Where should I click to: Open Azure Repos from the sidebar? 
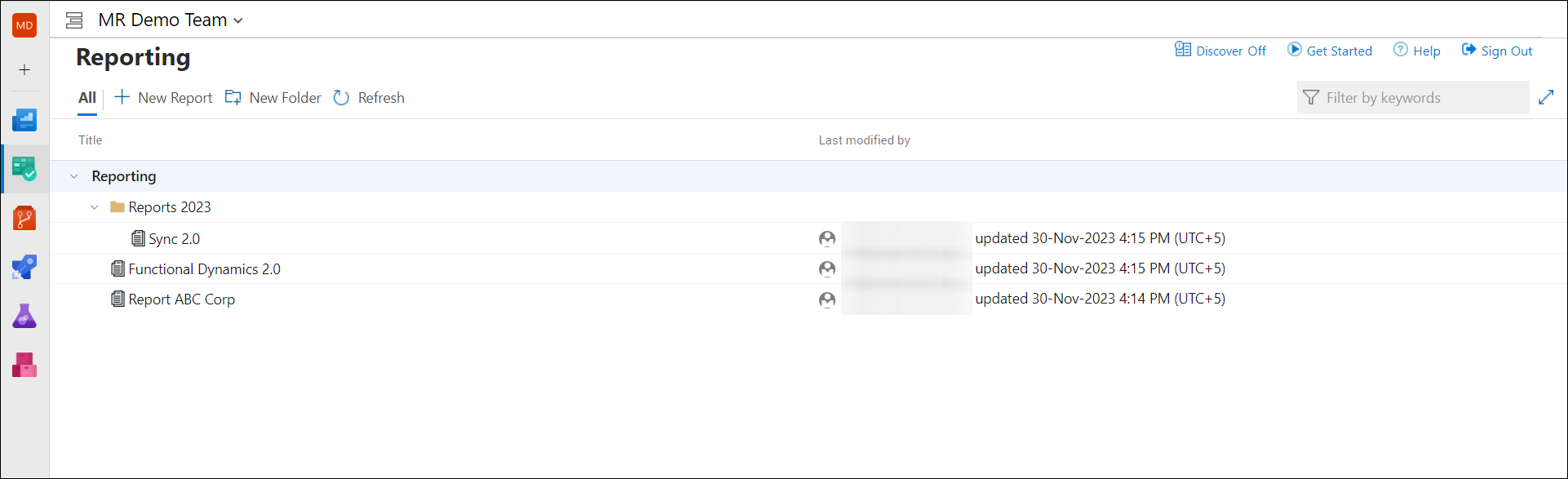tap(24, 218)
